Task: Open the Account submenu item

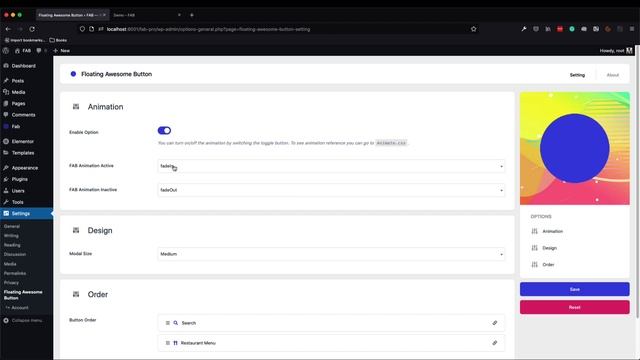Action: 20,308
